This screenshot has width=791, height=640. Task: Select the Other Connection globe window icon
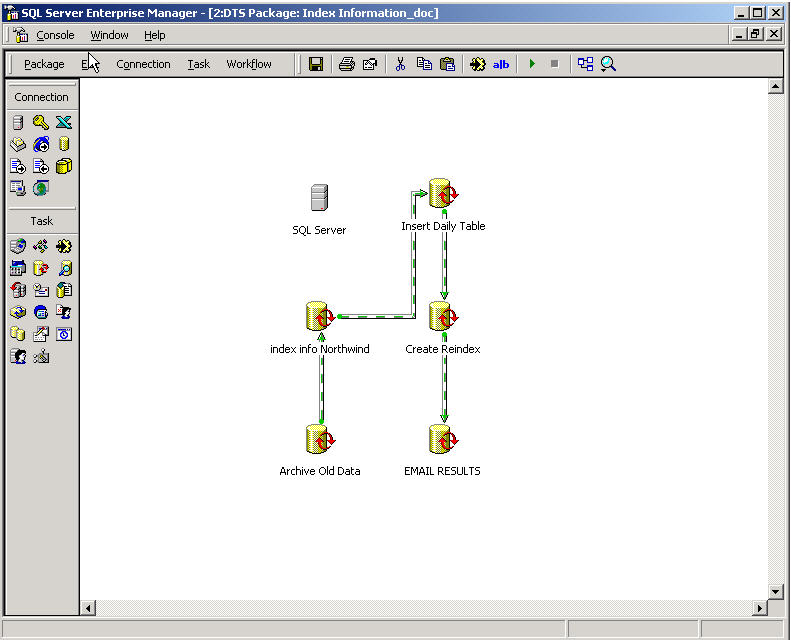[x=41, y=188]
